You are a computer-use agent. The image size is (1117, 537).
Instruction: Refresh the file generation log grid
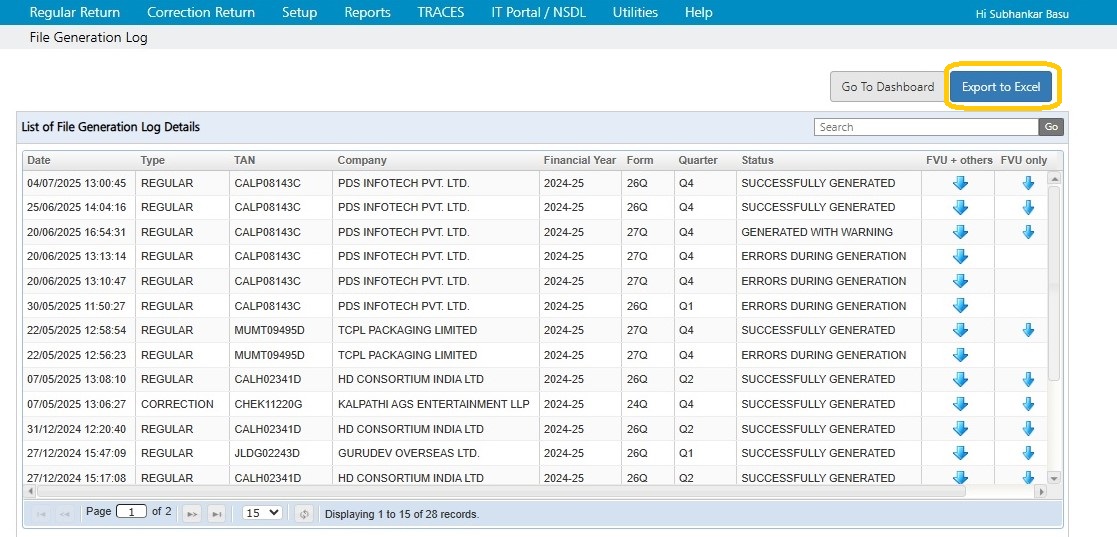coord(304,513)
